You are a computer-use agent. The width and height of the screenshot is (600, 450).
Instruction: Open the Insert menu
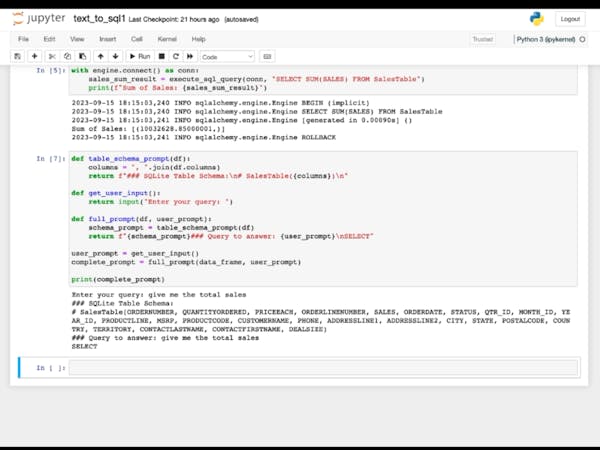[108, 39]
